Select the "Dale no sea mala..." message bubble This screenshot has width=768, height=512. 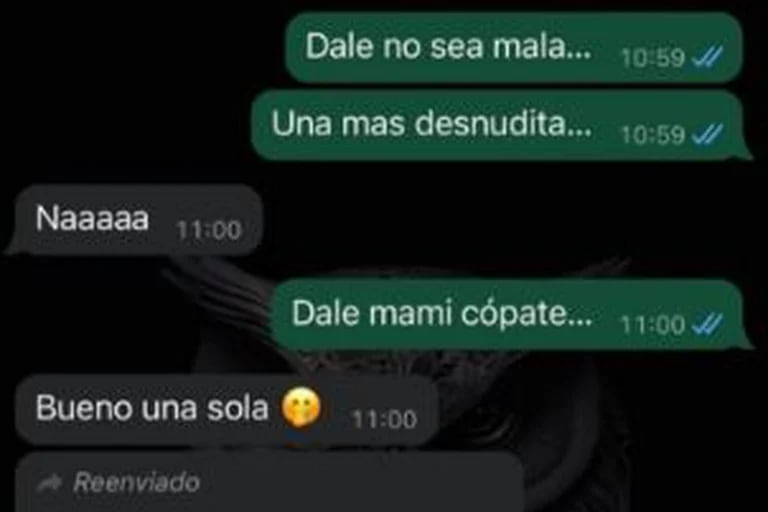(514, 48)
